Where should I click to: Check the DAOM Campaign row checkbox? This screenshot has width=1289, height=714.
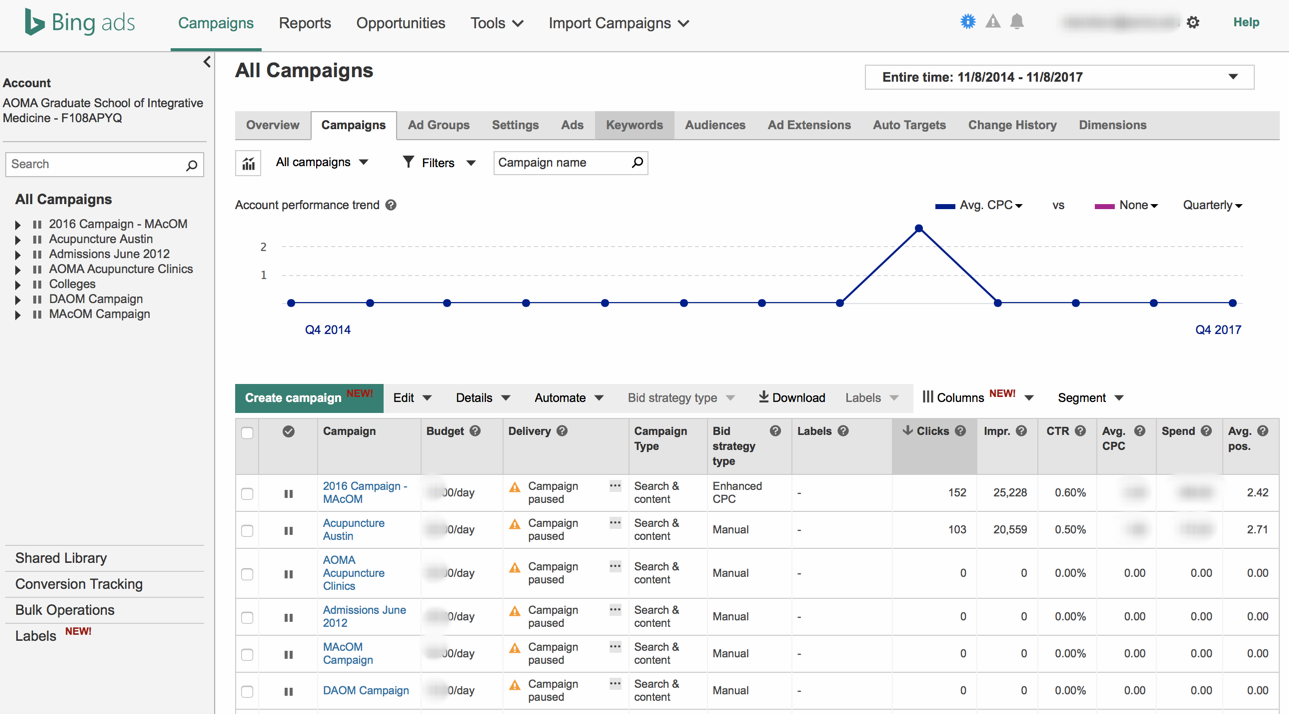point(247,692)
